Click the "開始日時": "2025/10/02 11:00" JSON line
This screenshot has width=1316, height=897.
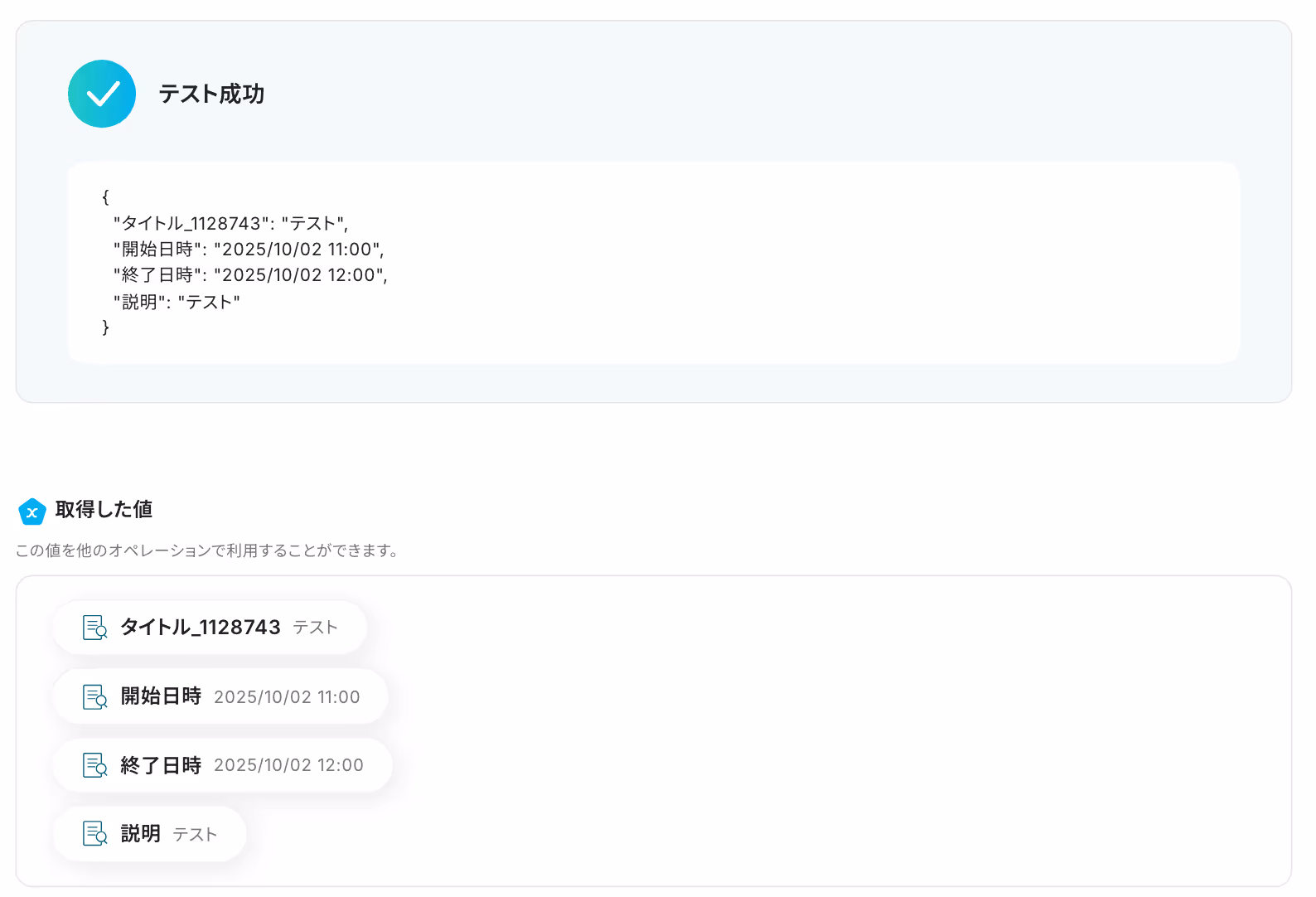pos(249,249)
